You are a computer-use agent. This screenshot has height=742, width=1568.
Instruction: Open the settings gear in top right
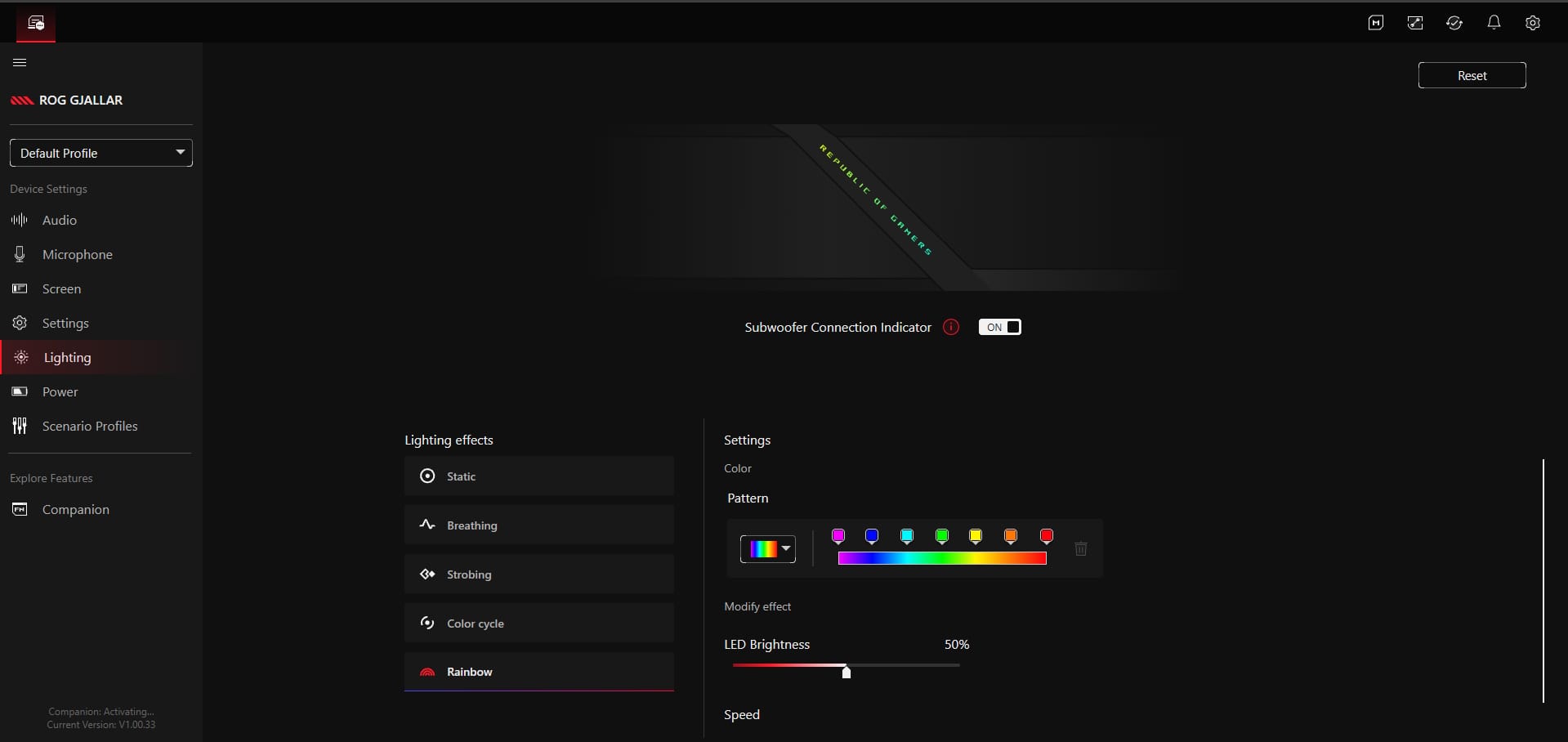1533,23
